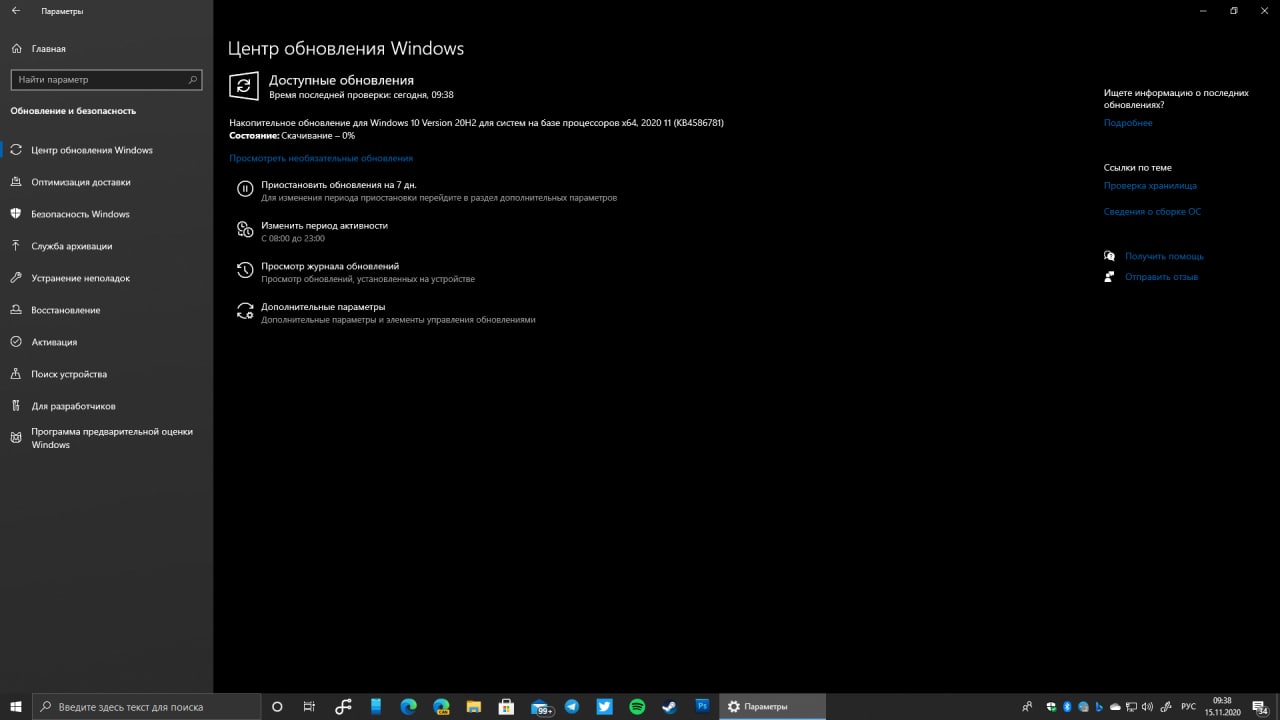Open Cortana circle icon on taskbar
This screenshot has height=720, width=1280.
(278, 706)
